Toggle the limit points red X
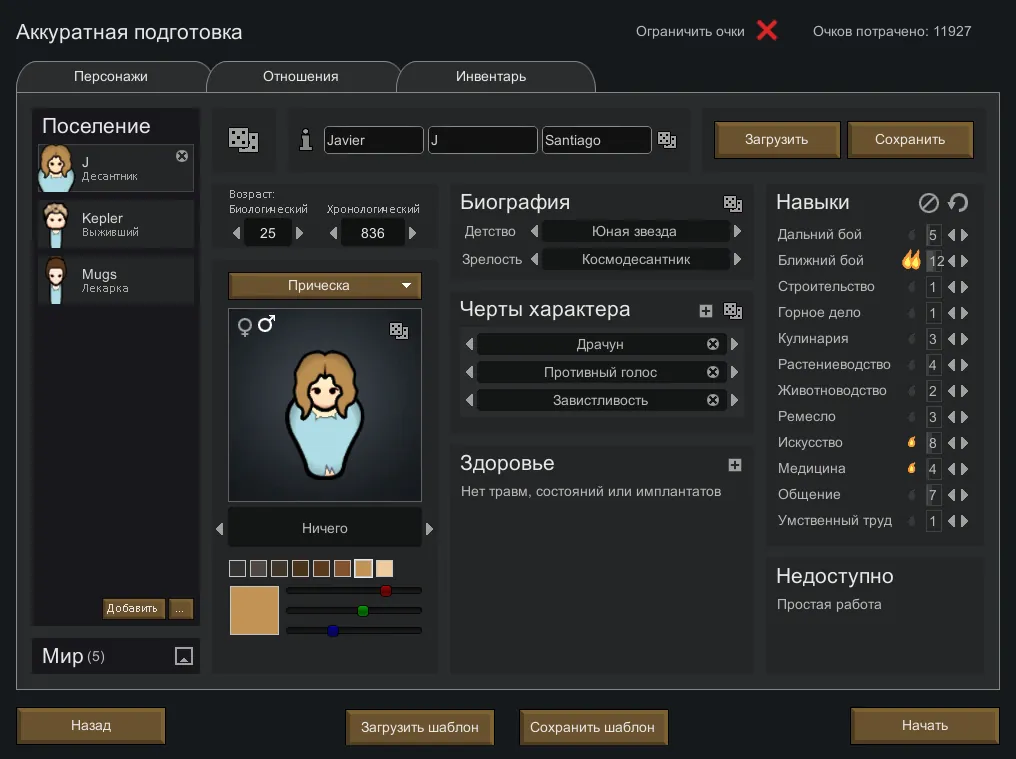Screen dimensions: 1016x759 (x=767, y=30)
